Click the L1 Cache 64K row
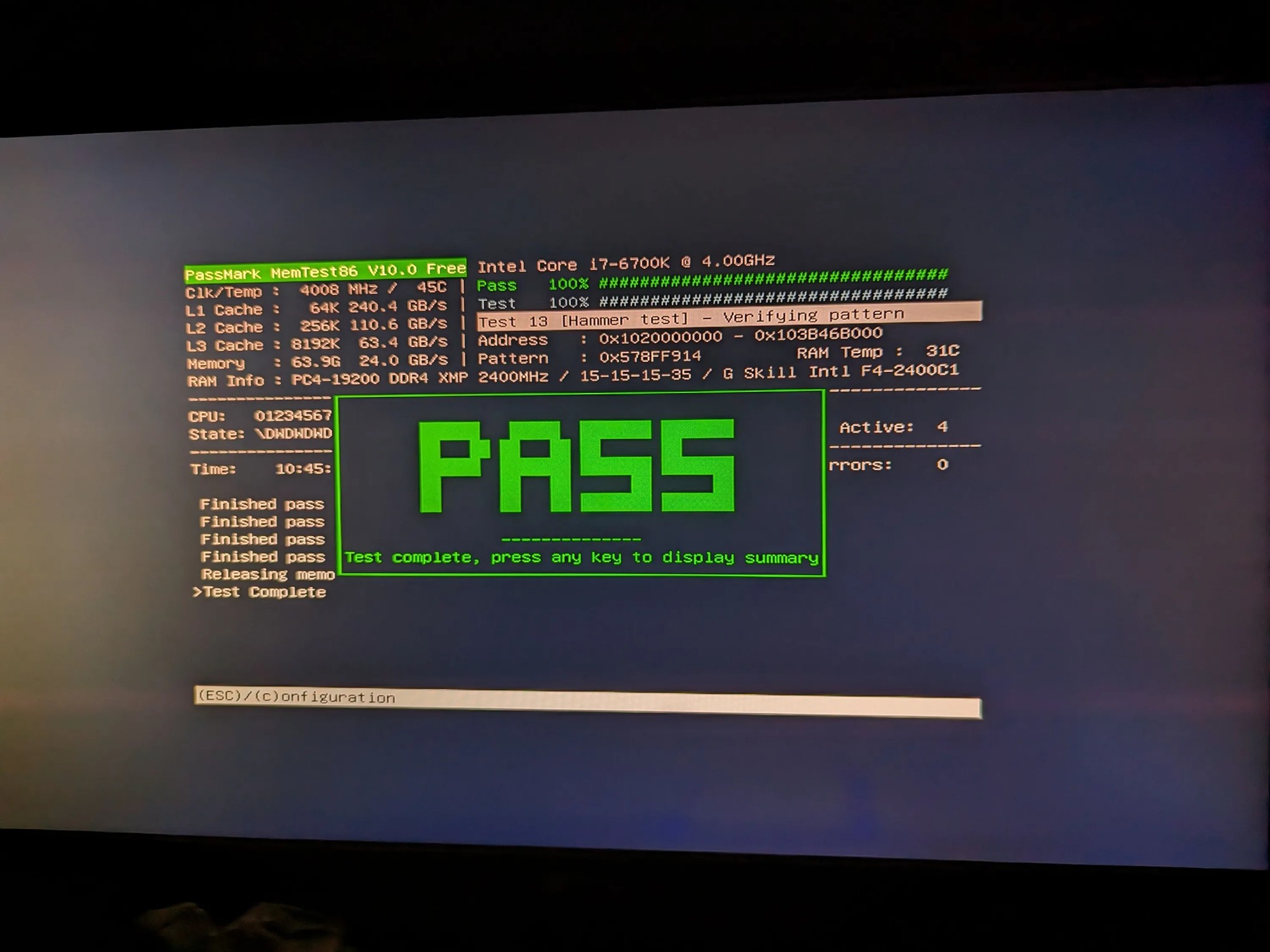1270x952 pixels. (316, 307)
